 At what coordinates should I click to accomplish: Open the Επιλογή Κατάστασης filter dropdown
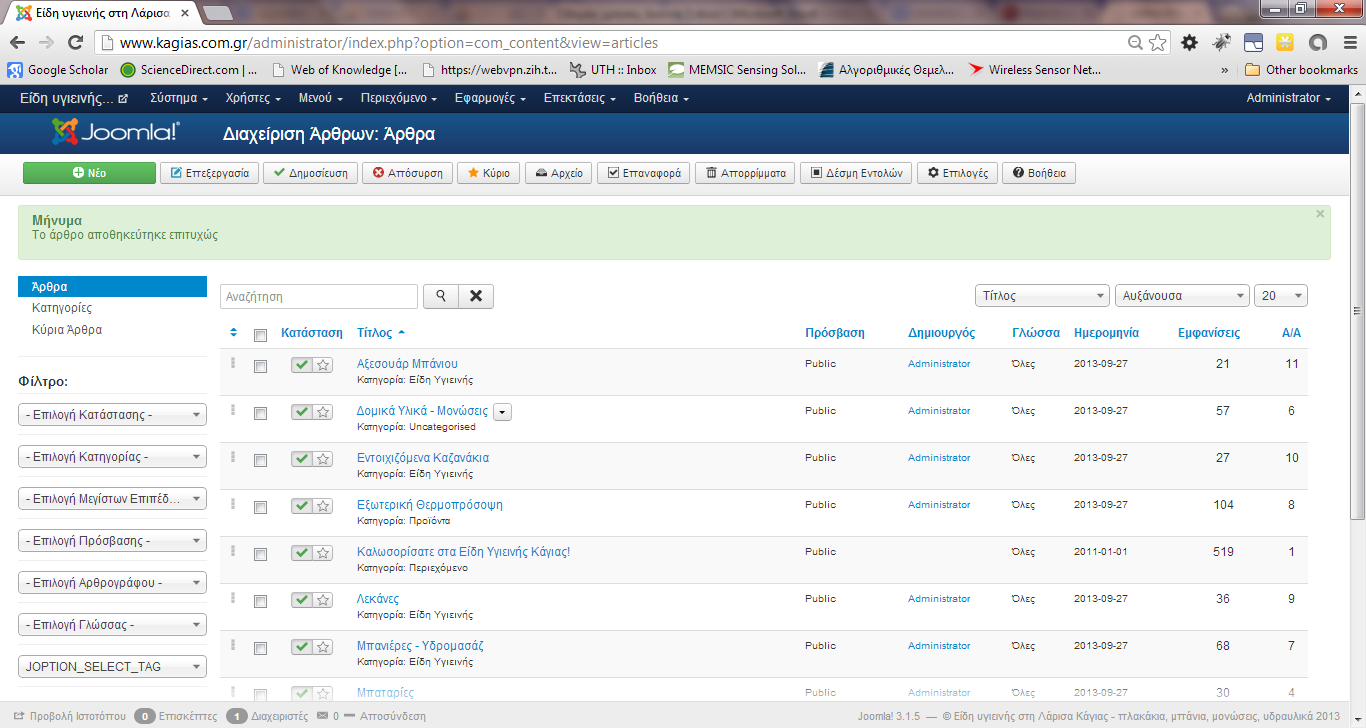click(112, 415)
